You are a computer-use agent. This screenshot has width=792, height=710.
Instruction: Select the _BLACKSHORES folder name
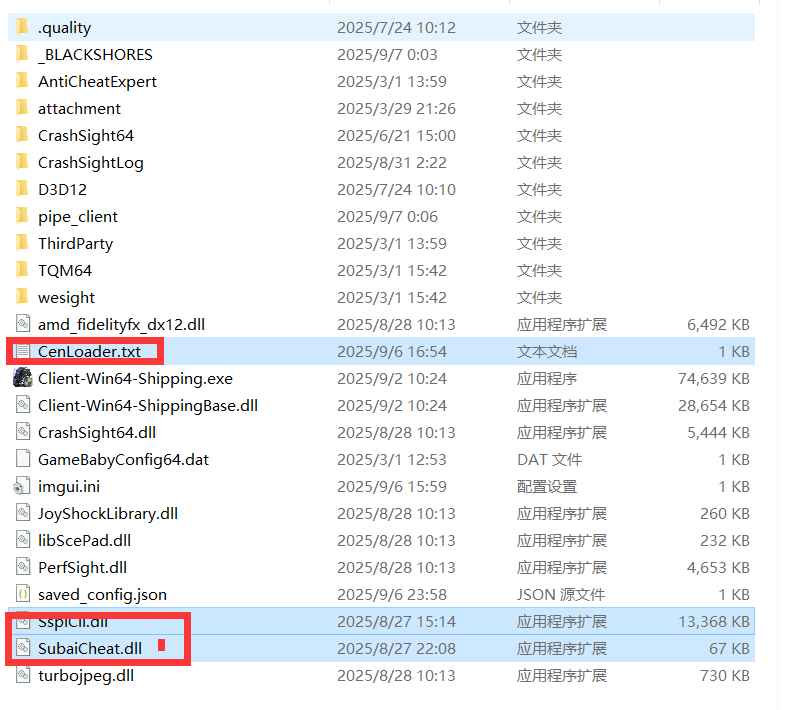95,54
